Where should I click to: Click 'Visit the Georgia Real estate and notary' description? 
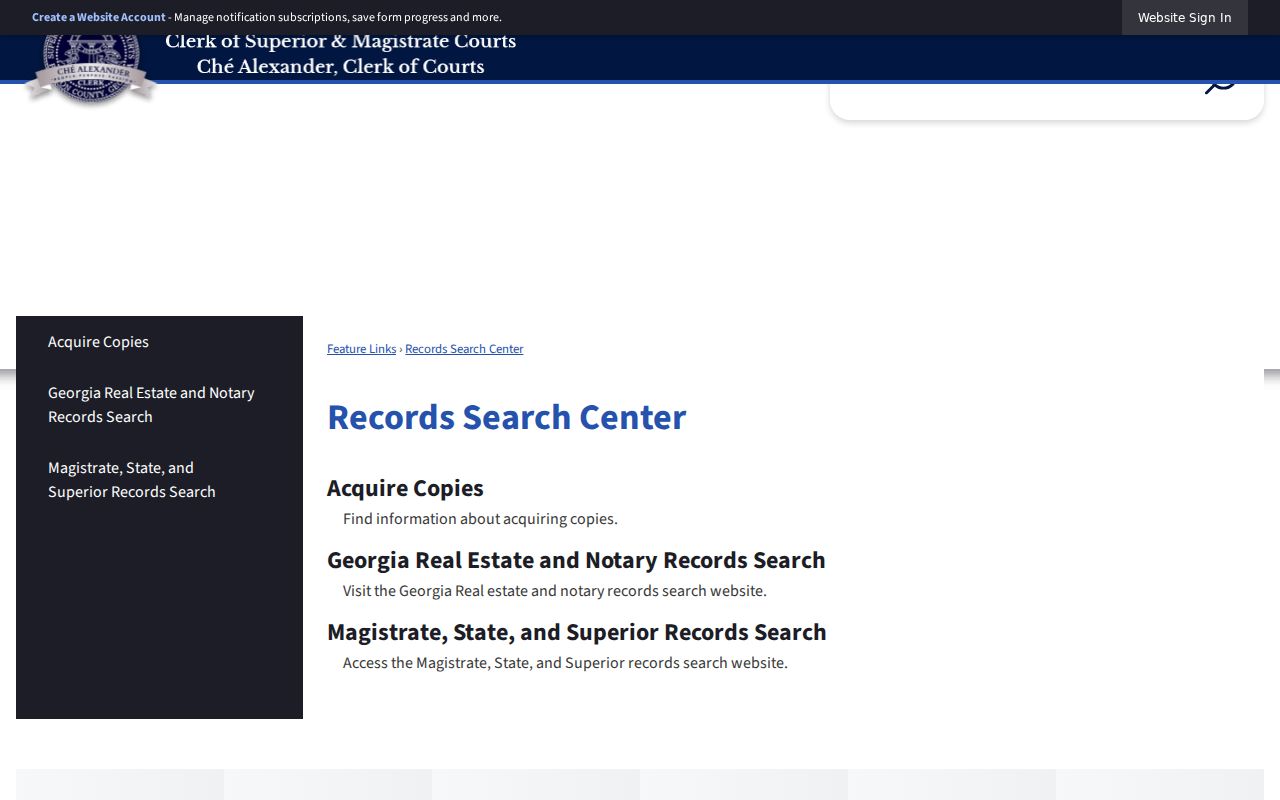[x=555, y=591]
